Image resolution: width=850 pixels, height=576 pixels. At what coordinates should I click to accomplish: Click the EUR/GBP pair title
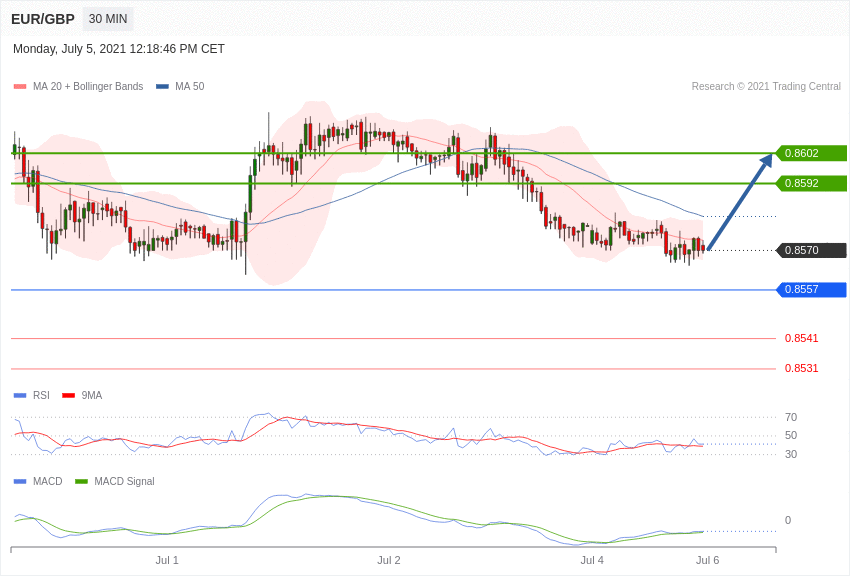pyautogui.click(x=43, y=19)
